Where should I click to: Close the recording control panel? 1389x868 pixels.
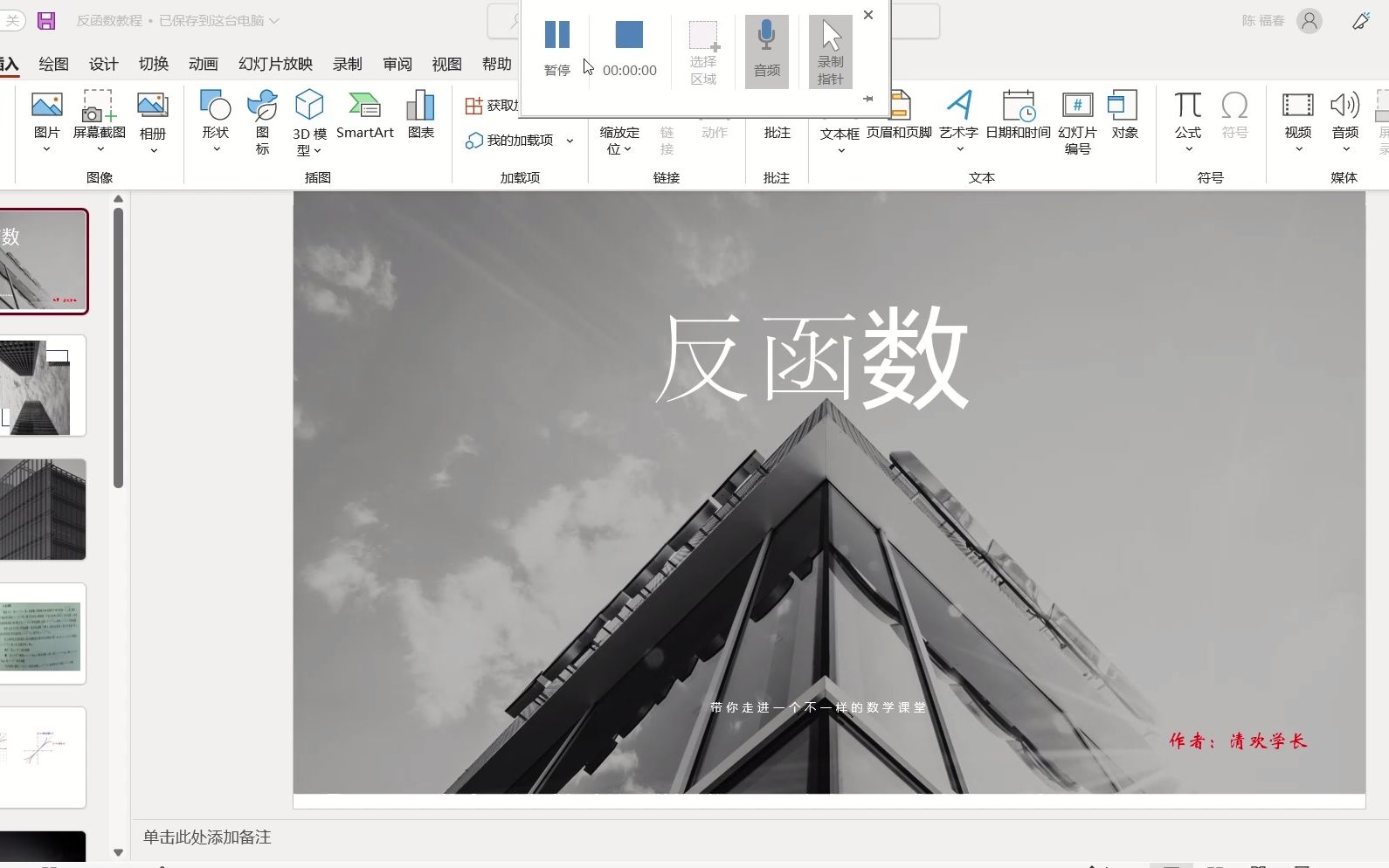tap(868, 15)
